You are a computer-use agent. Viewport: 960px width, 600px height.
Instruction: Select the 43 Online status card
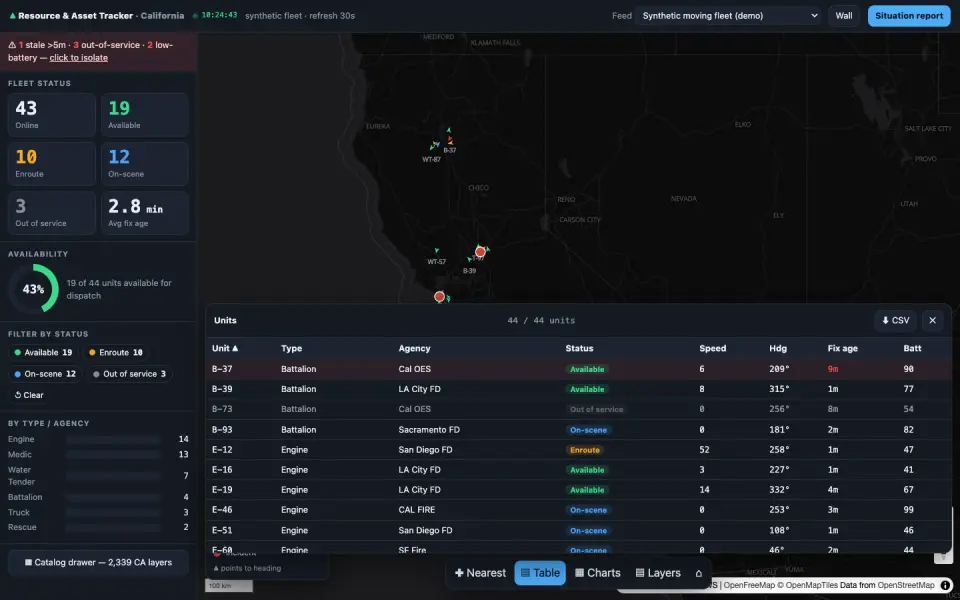[x=52, y=115]
